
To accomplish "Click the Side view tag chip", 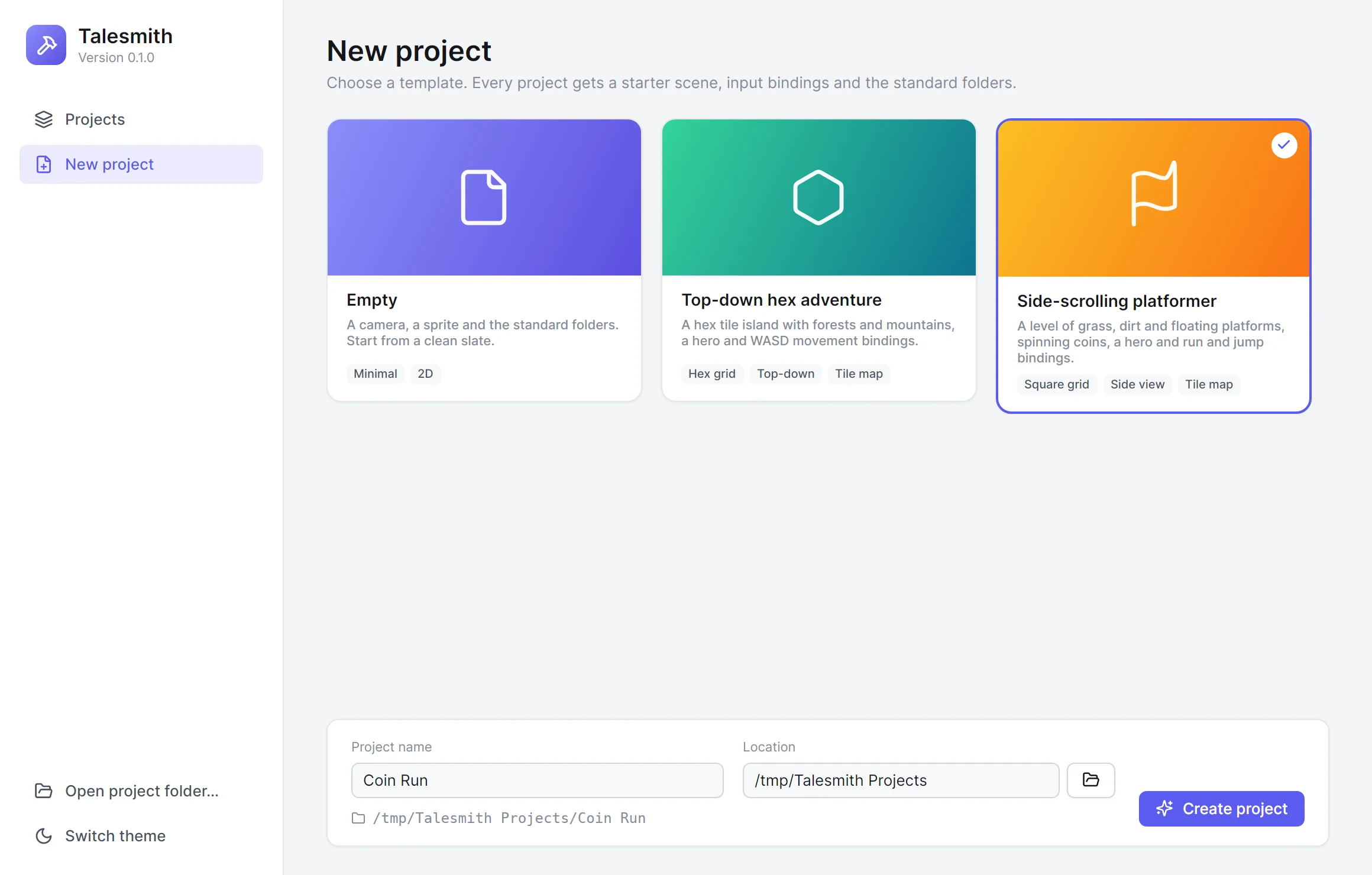I will point(1137,384).
